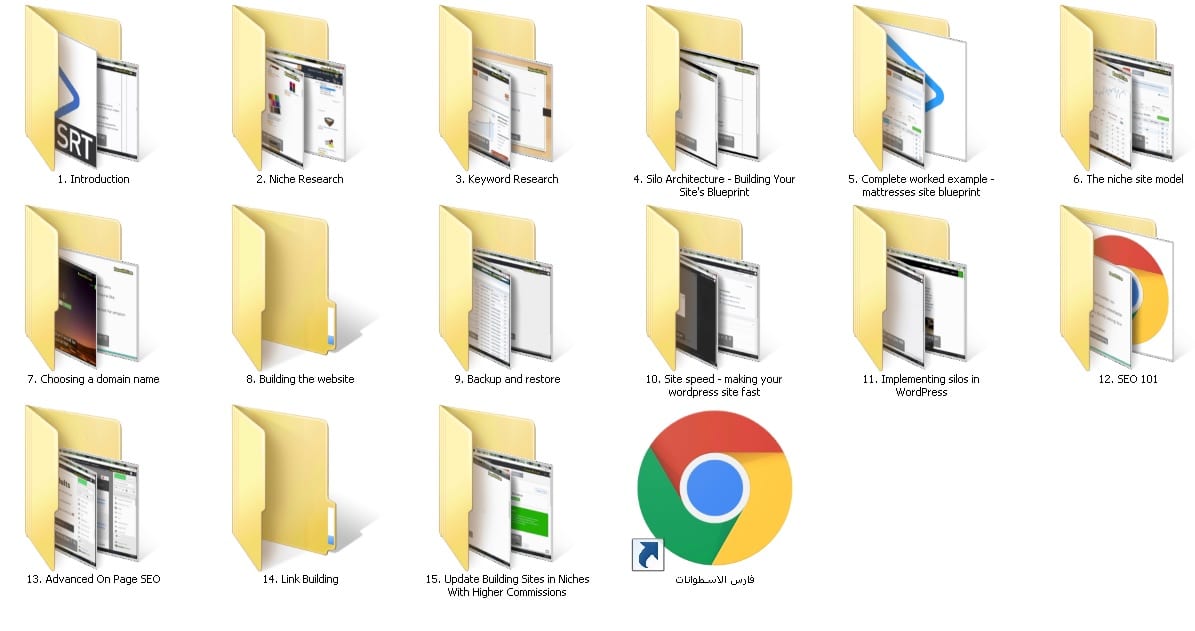
Task: Select the Chrome shortcut icon
Action: point(714,490)
